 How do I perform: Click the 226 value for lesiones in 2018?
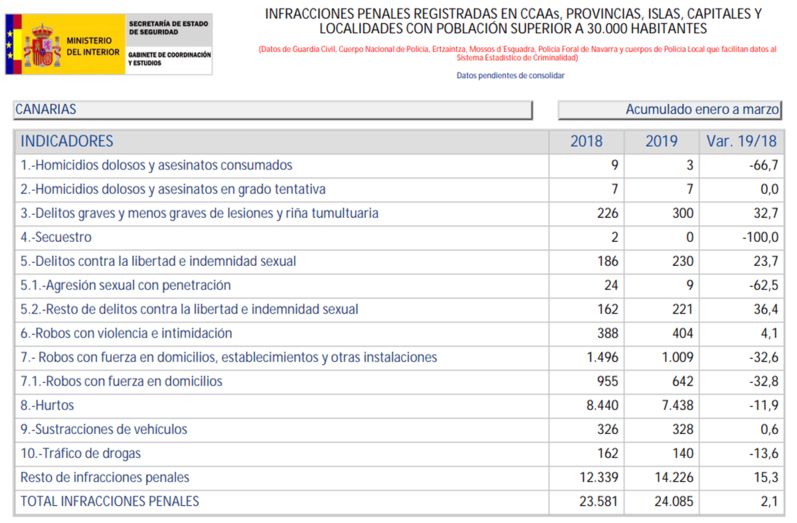coord(607,213)
